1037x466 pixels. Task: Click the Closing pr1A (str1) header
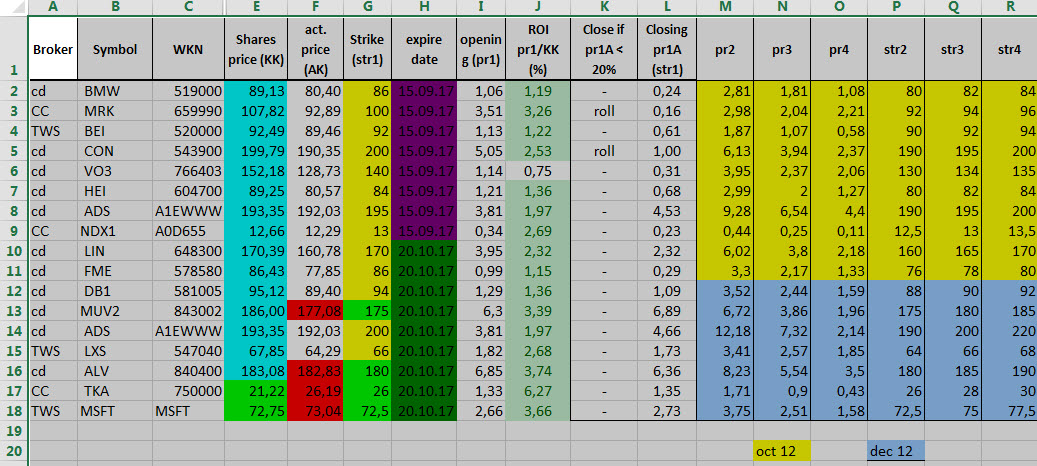(x=667, y=49)
